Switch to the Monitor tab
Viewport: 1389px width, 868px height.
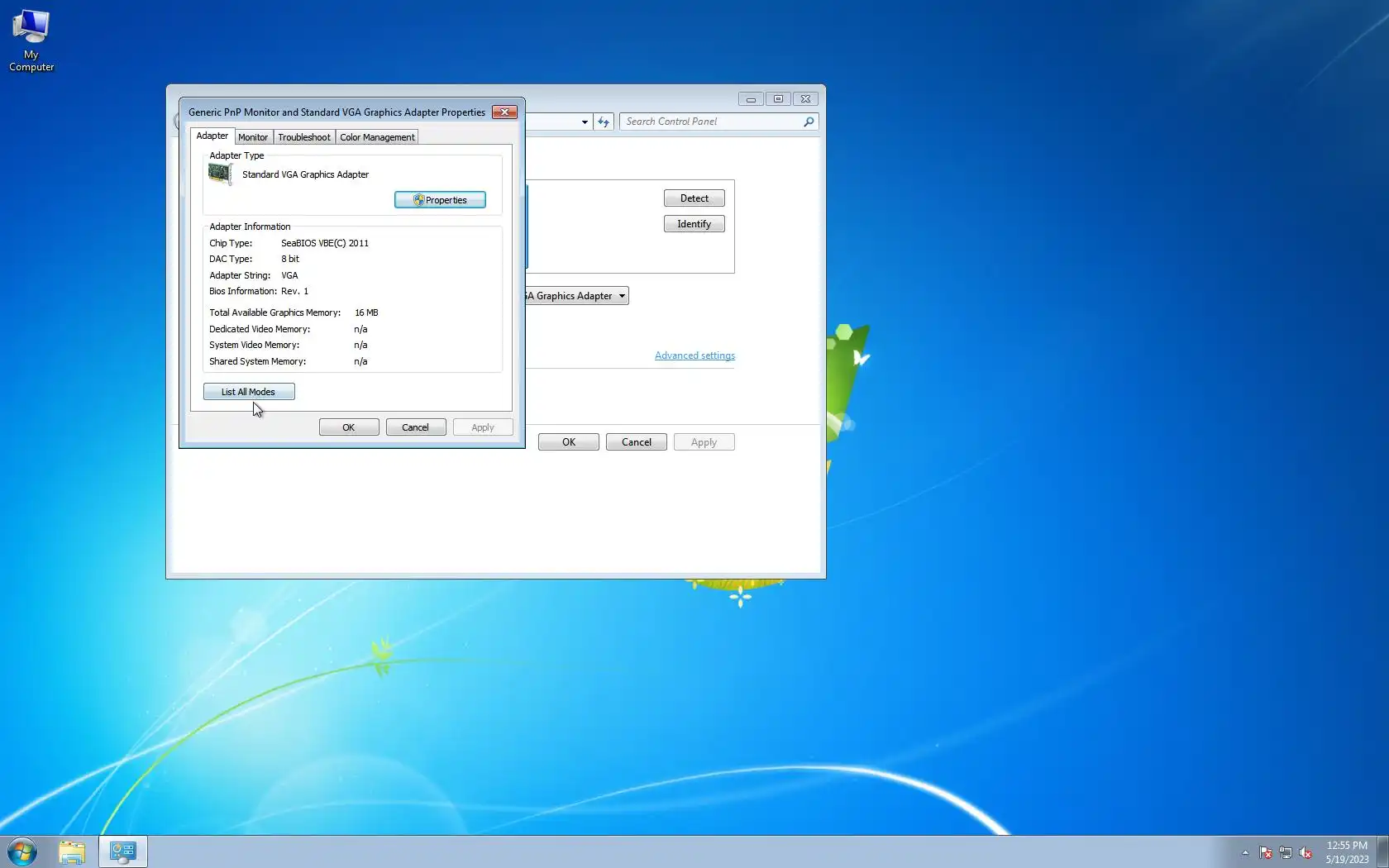point(253,137)
